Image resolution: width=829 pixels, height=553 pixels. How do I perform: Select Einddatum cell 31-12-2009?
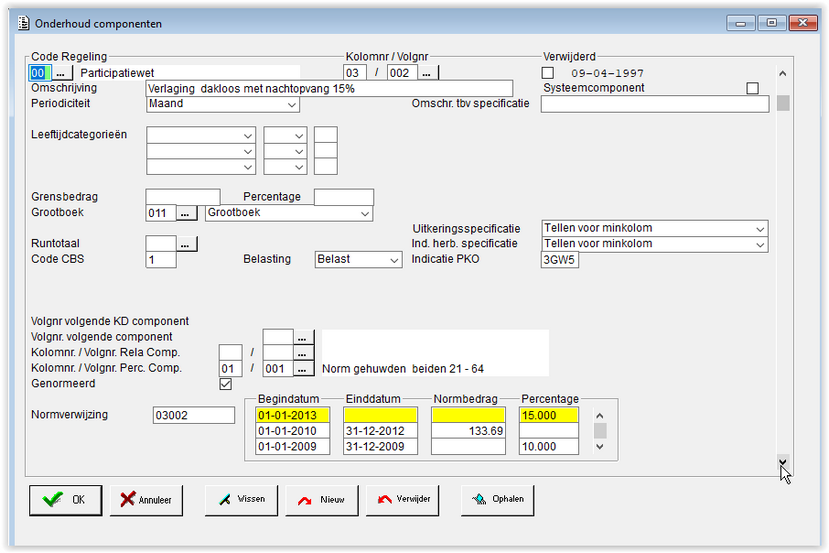click(380, 447)
